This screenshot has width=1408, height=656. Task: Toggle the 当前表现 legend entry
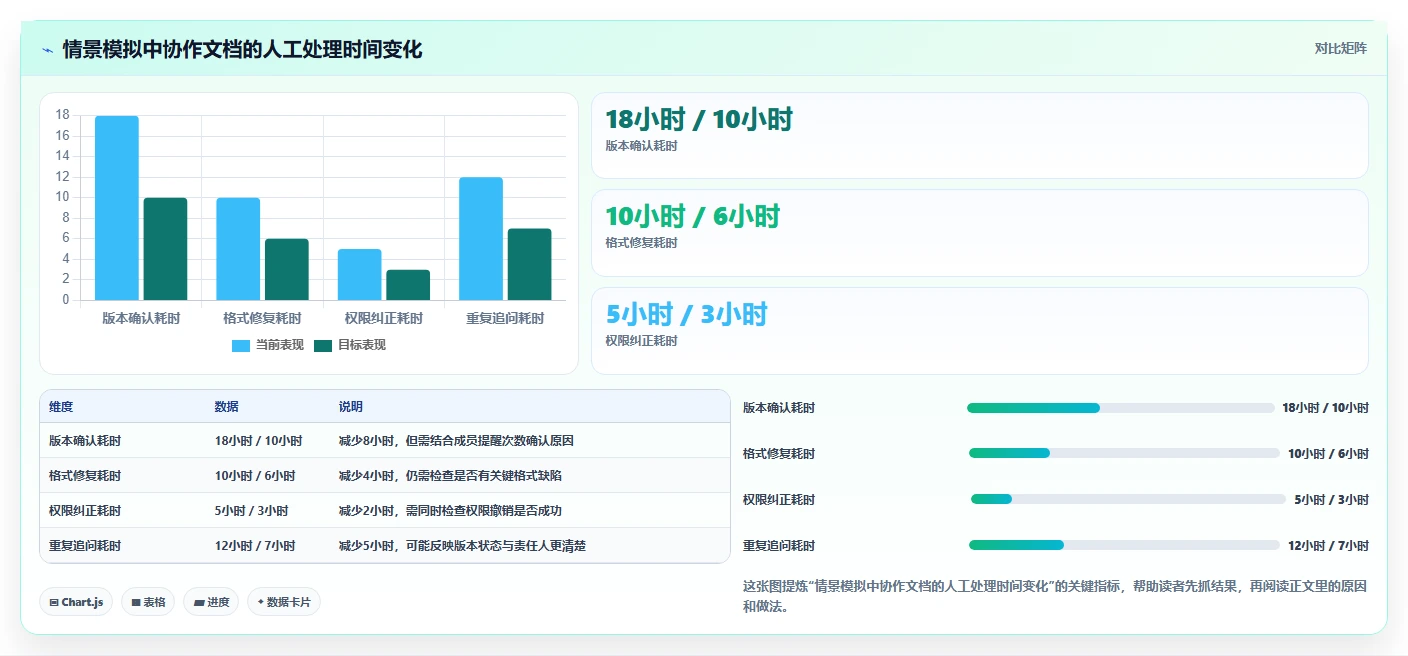(267, 345)
